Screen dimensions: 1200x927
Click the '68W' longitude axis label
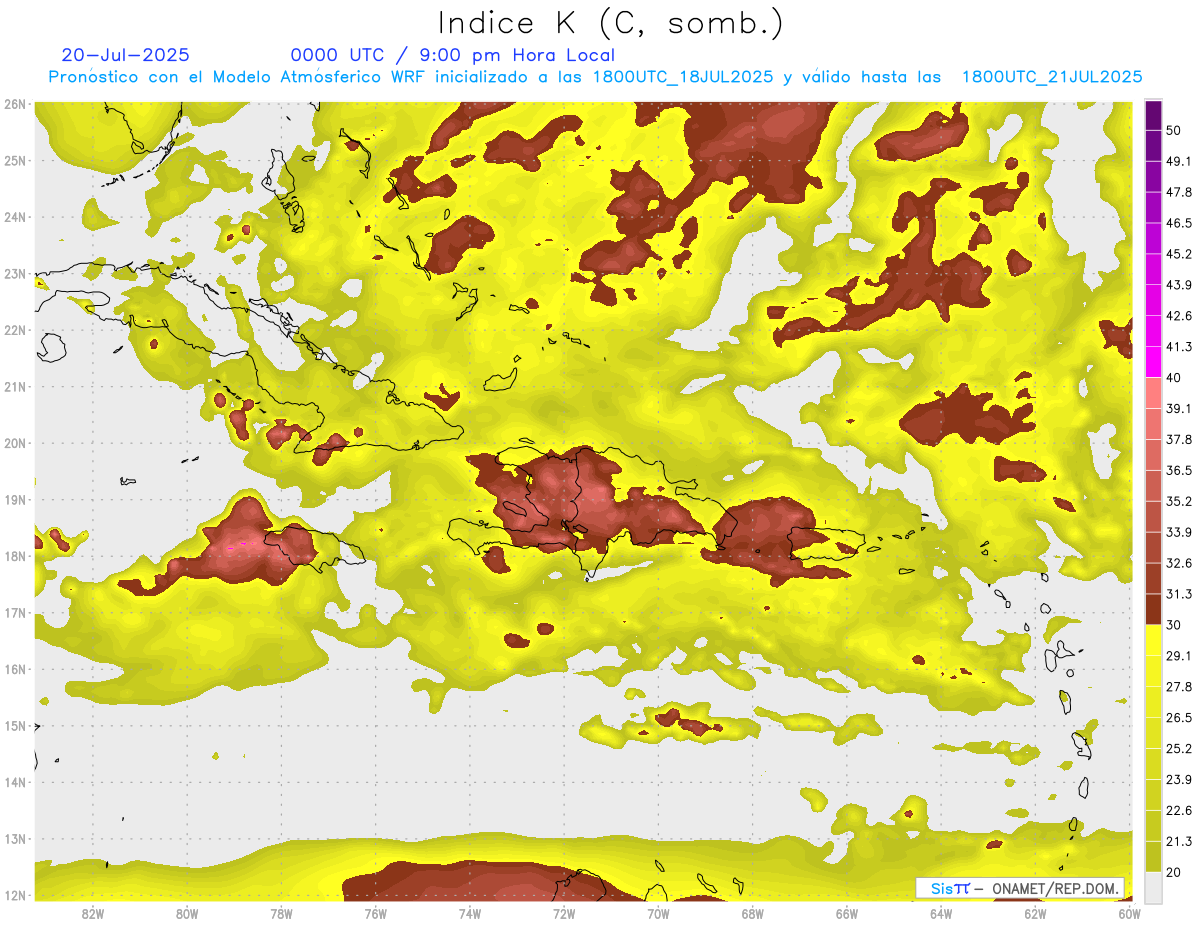(x=753, y=913)
